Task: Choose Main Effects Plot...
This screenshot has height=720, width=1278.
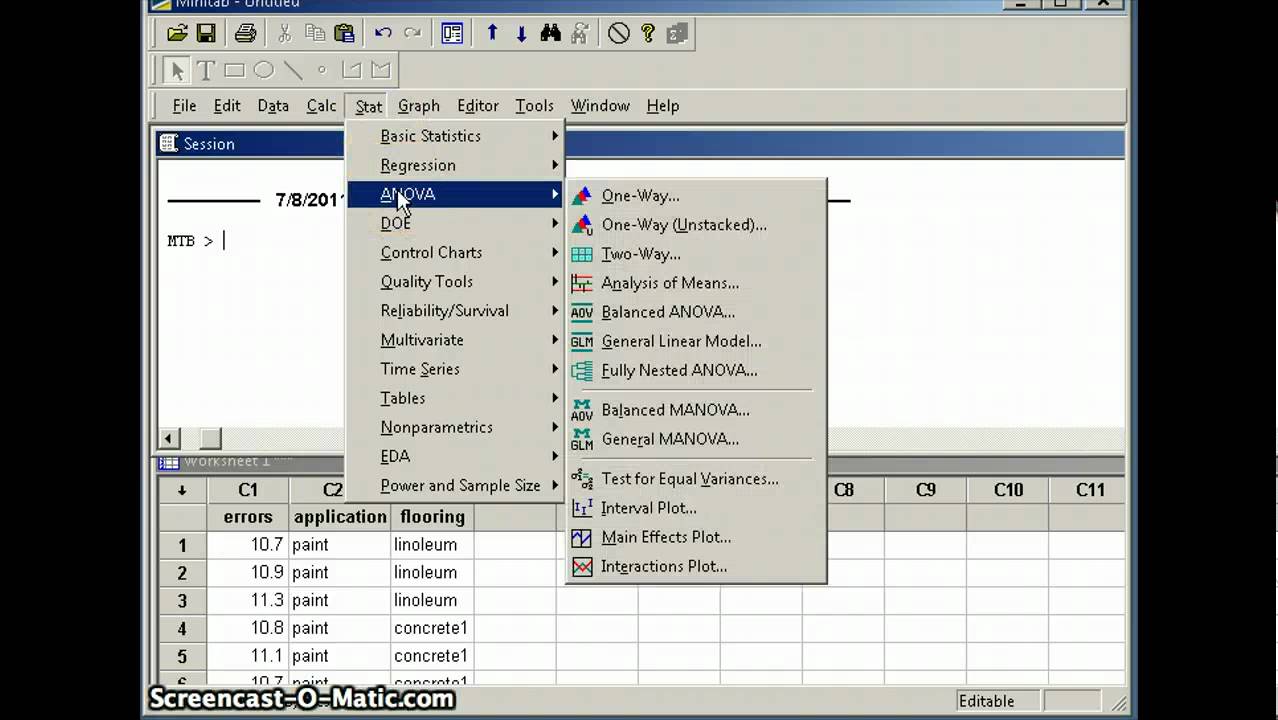Action: [696, 537]
